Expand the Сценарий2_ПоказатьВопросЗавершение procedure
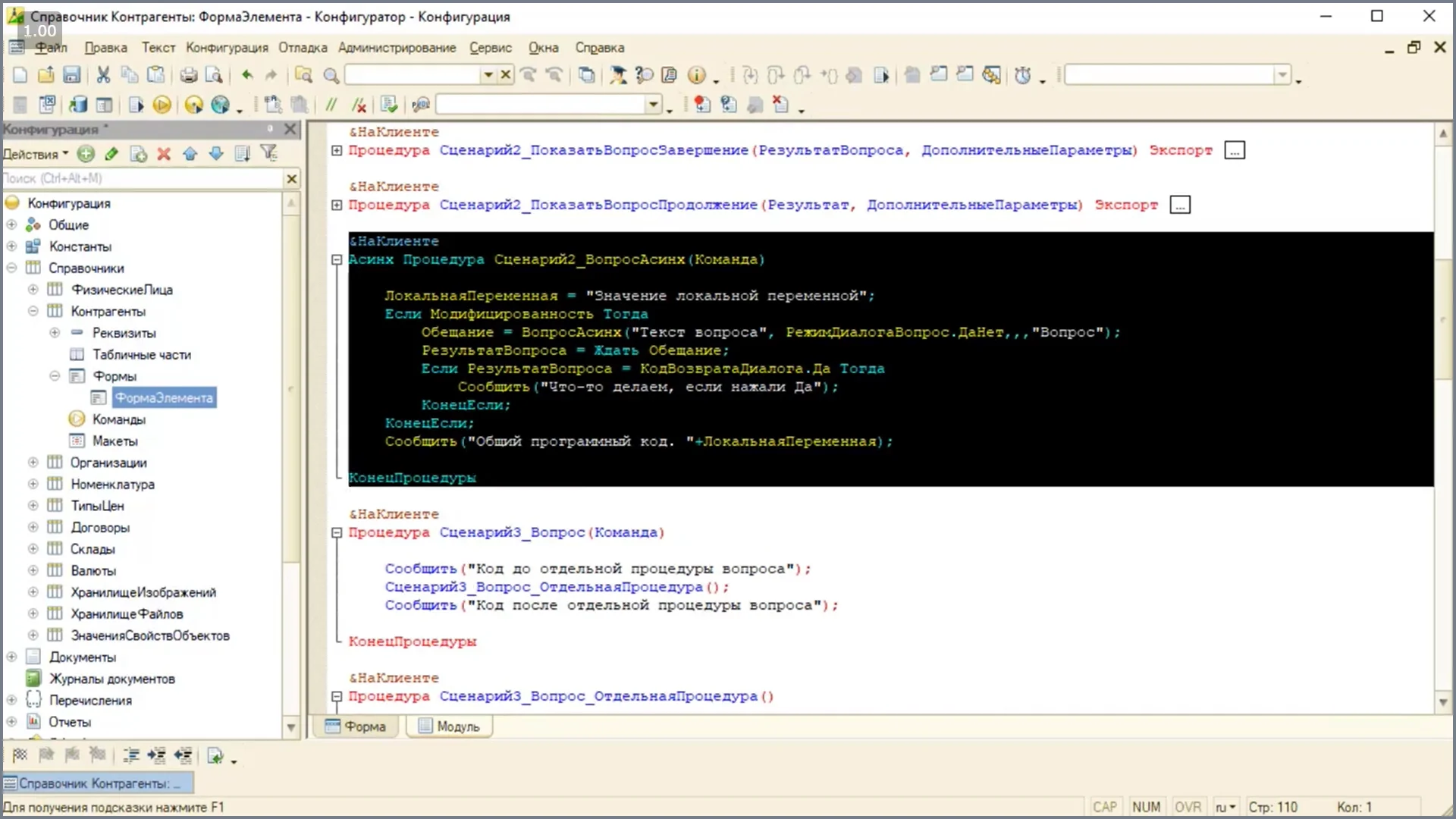Screen dimensions: 1456x819 (337, 150)
